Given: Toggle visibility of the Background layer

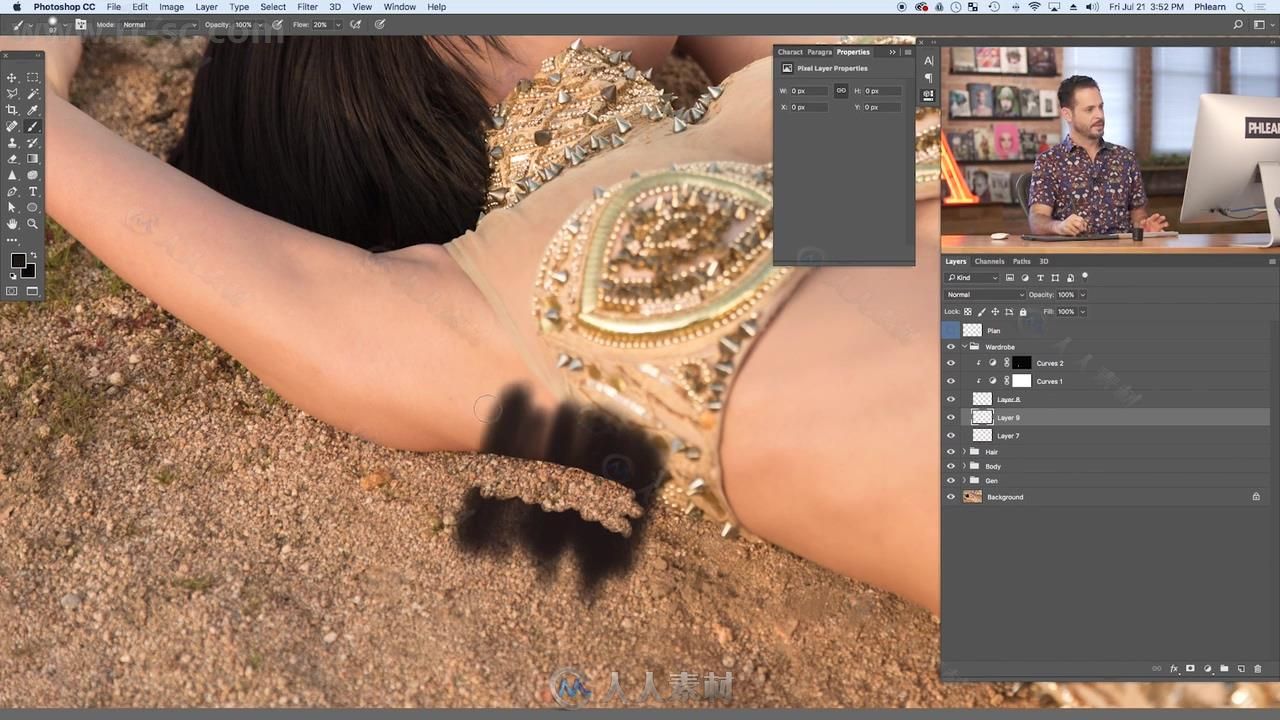Looking at the screenshot, I should coord(951,497).
